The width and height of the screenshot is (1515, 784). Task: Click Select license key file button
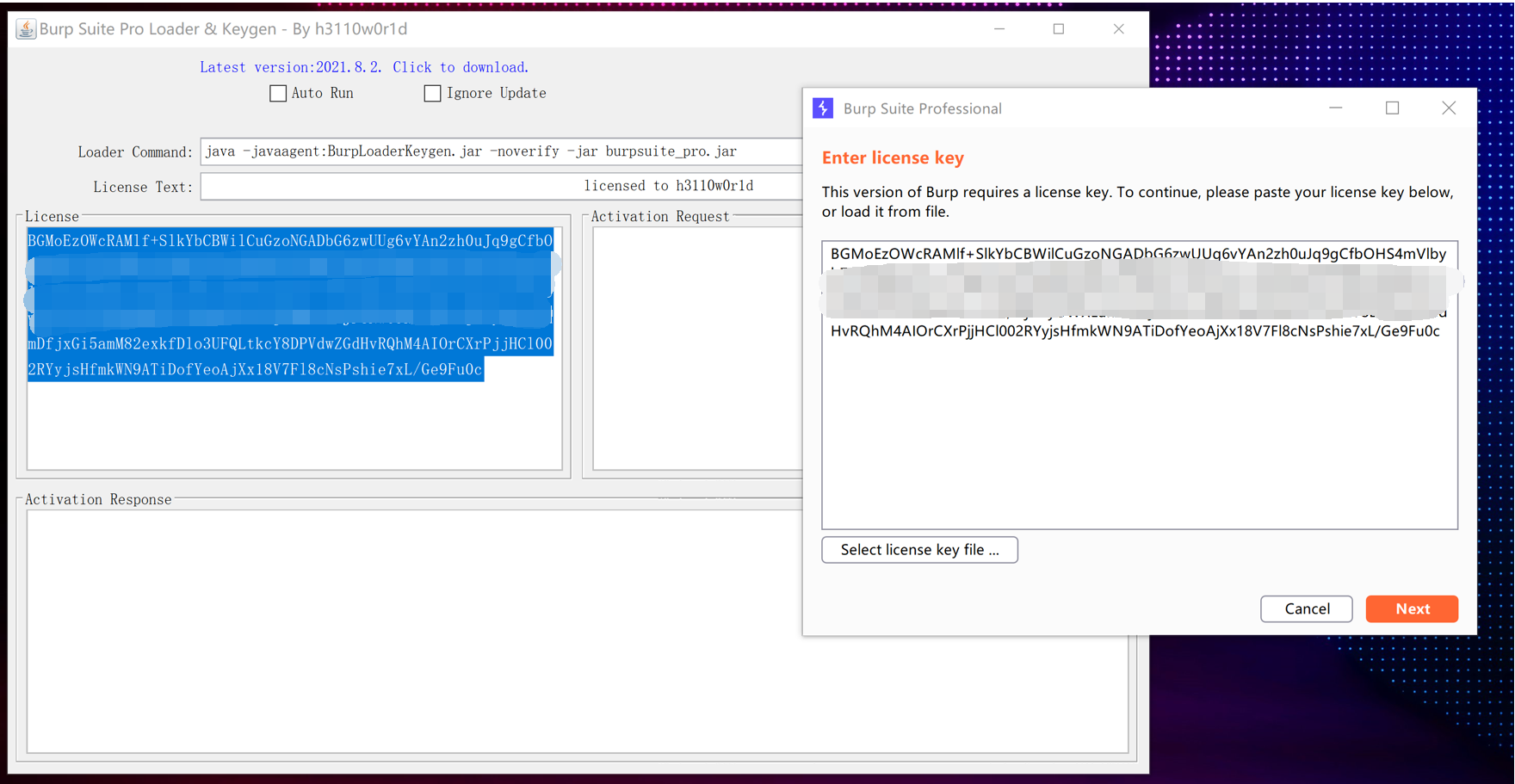coord(920,550)
